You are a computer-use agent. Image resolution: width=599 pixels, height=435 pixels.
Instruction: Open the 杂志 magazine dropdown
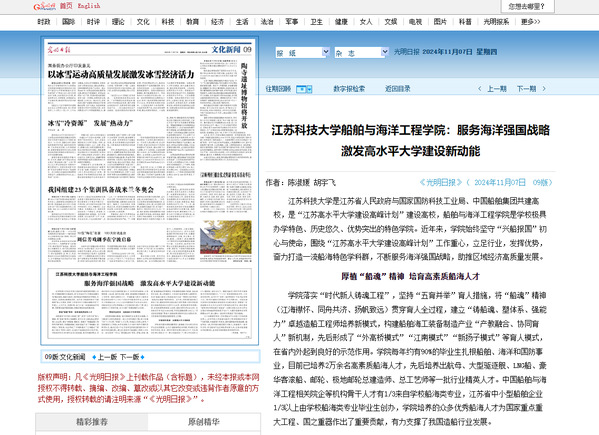361,52
